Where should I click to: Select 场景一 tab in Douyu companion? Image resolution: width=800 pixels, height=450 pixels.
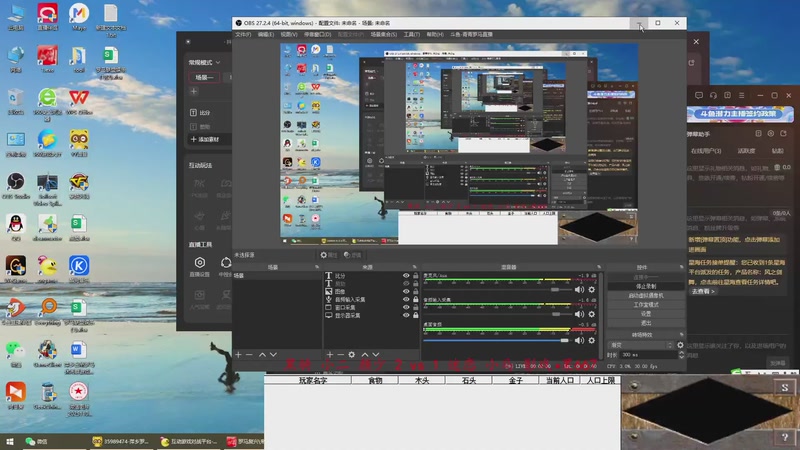205,78
